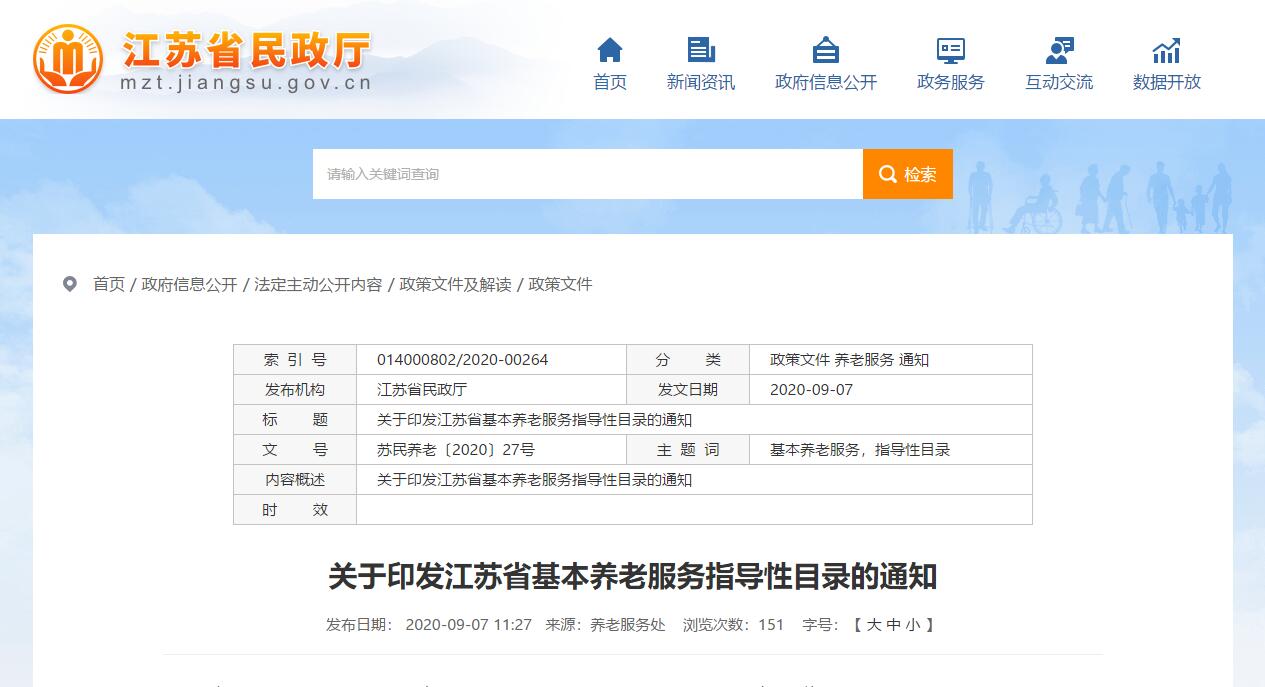Screen dimensions: 1265x687
Task: Set font size to 大
Action: [x=874, y=625]
